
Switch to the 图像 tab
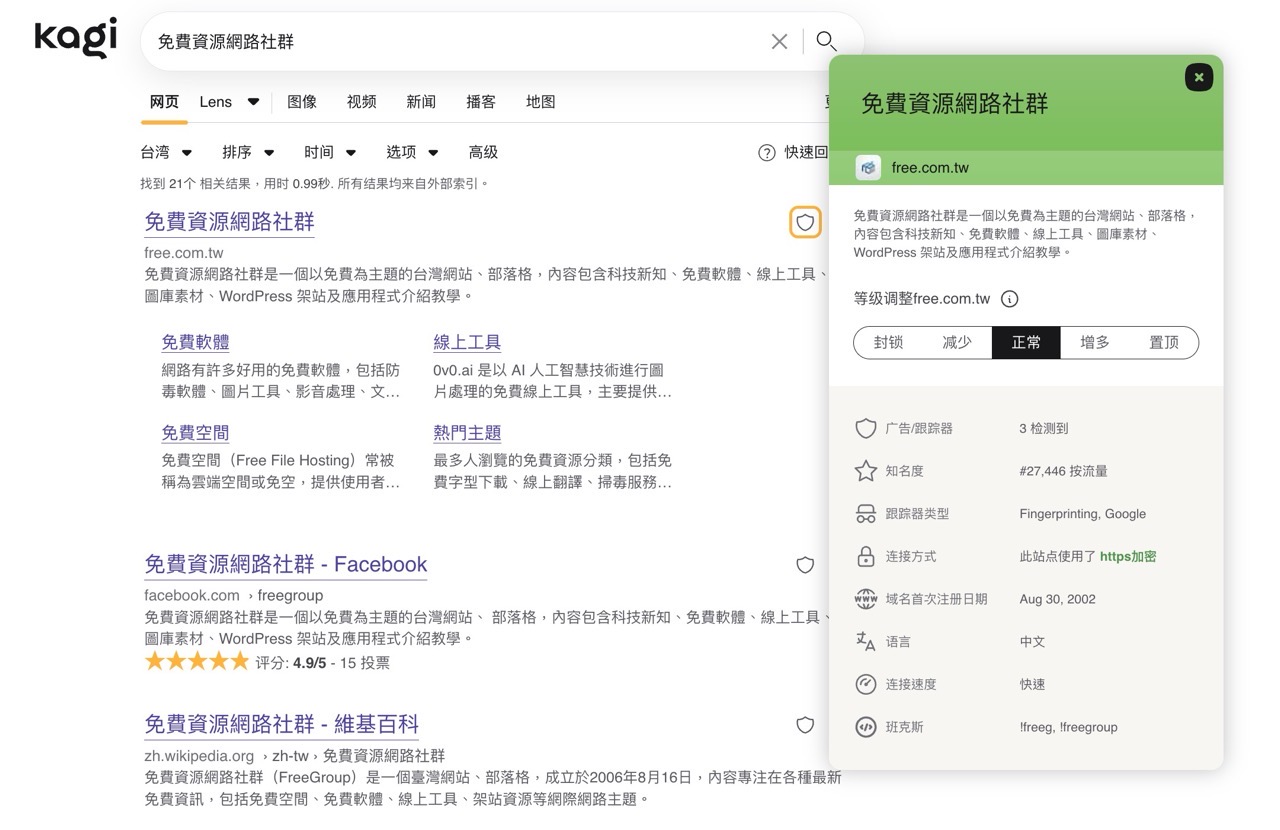[x=302, y=102]
